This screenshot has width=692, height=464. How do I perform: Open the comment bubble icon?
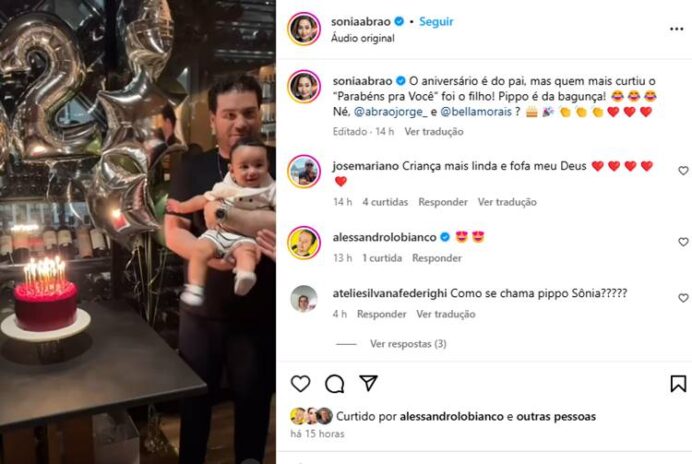click(x=335, y=384)
